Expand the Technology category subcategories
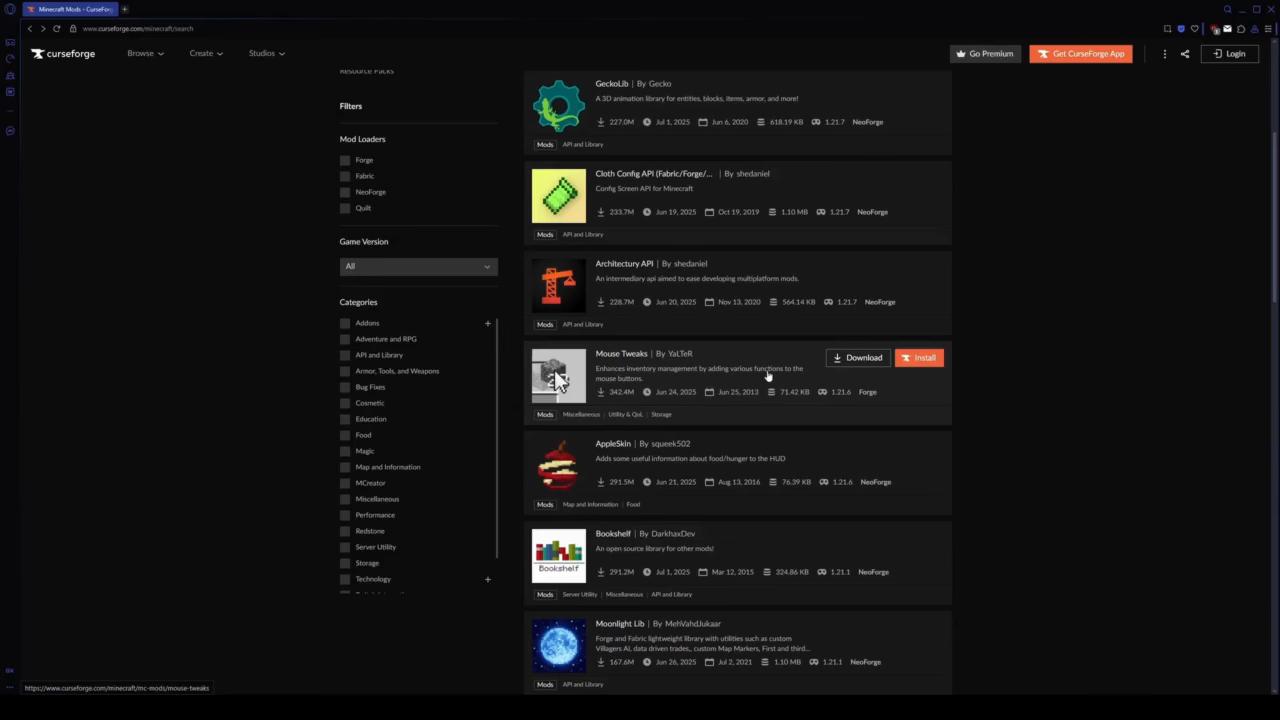 [488, 579]
